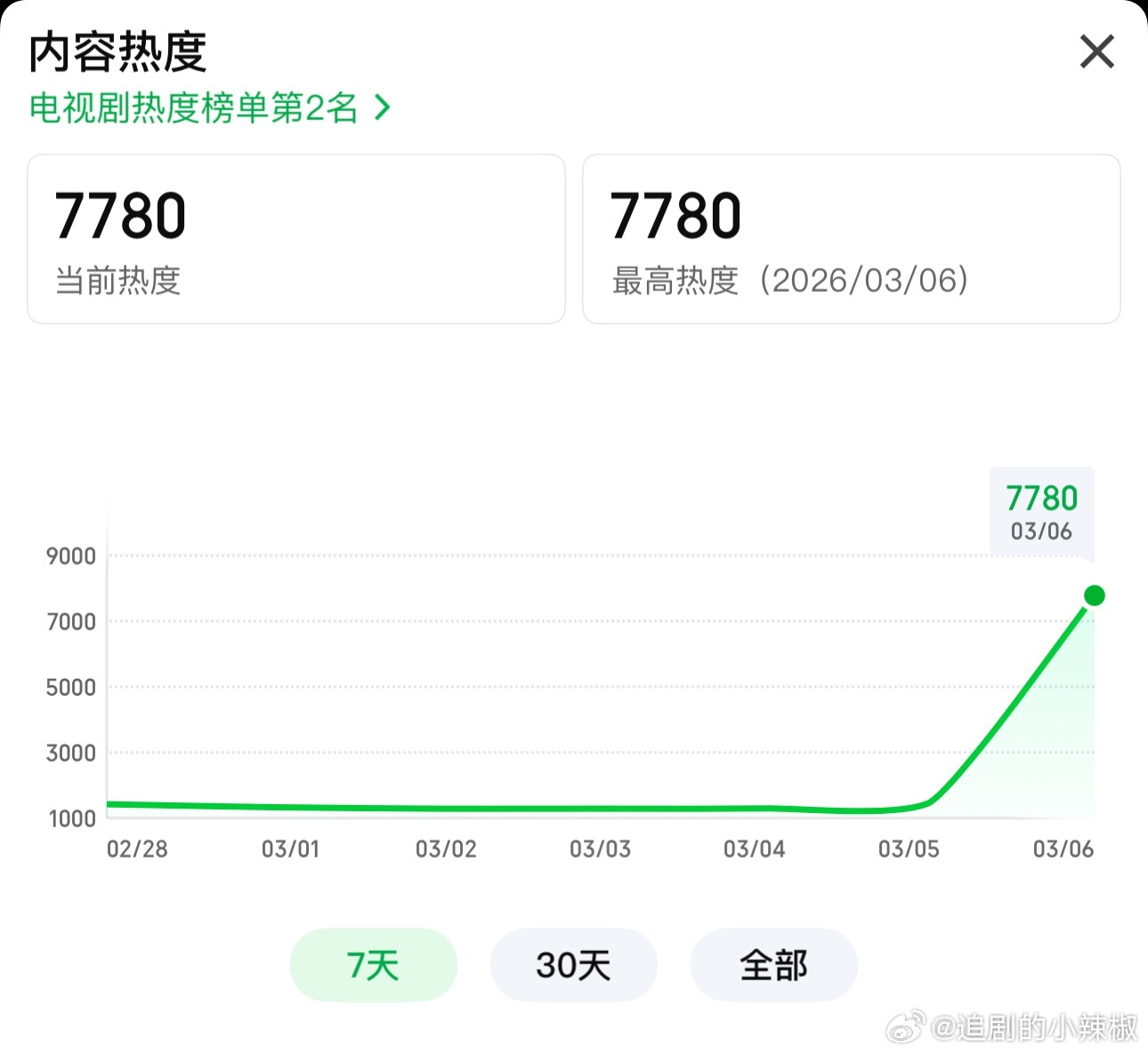This screenshot has width=1148, height=1055.
Task: Click the 03/01 x-axis date label
Action: pyautogui.click(x=290, y=849)
